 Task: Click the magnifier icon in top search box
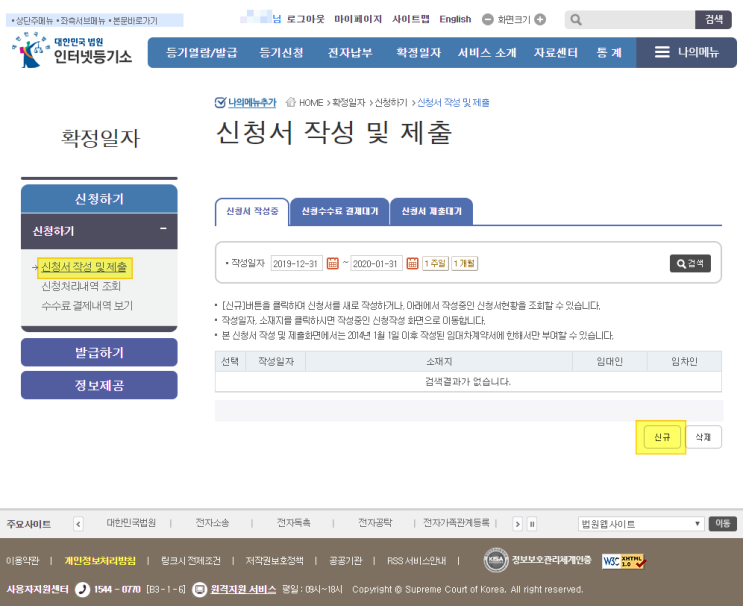pyautogui.click(x=576, y=20)
